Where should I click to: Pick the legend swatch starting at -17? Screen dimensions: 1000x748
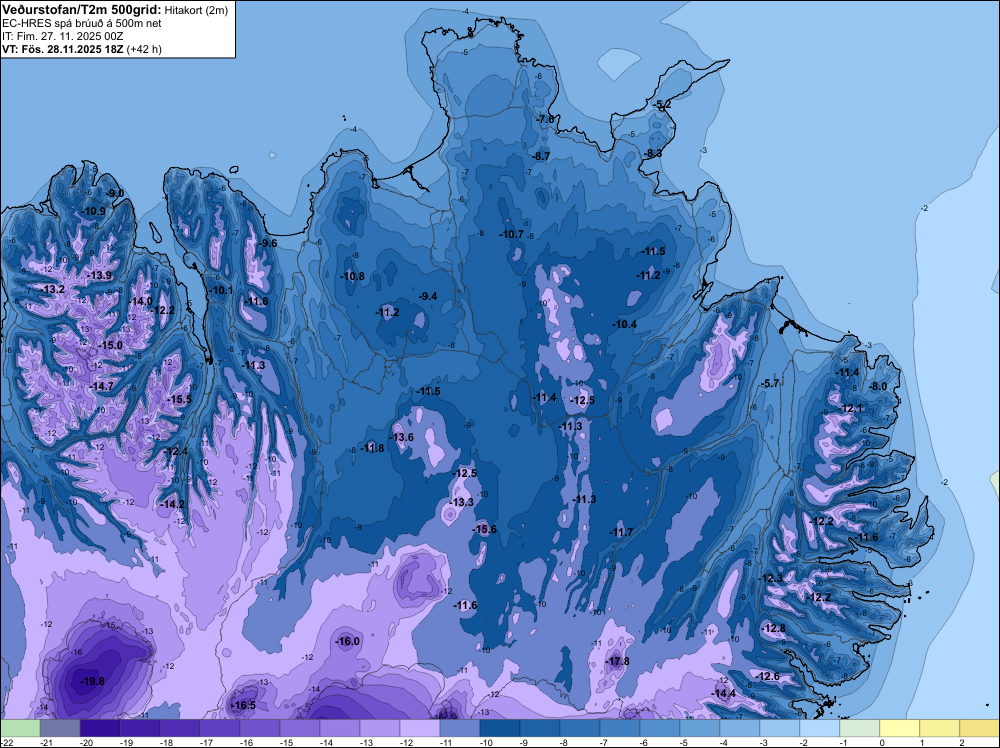click(x=220, y=728)
